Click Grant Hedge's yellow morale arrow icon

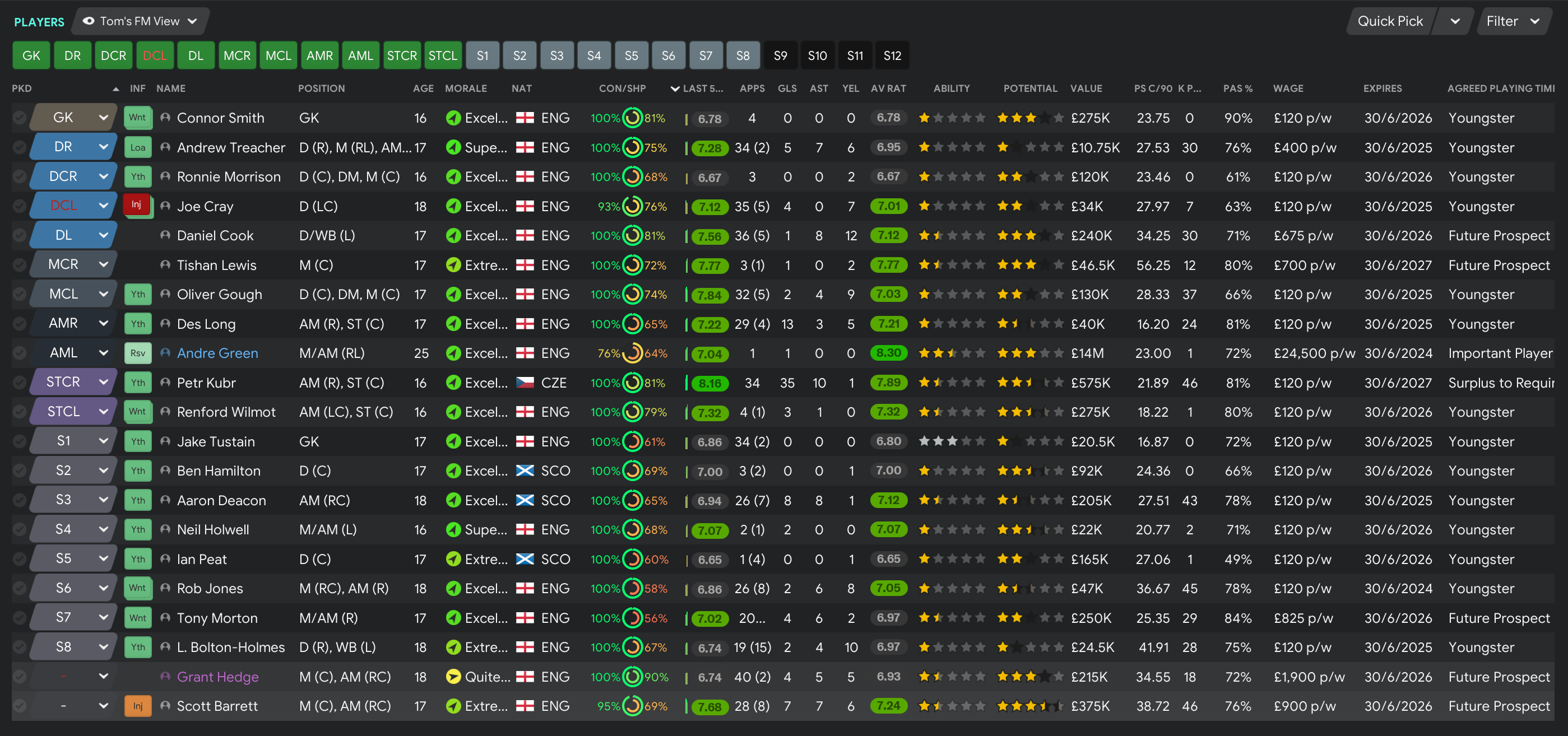click(453, 677)
